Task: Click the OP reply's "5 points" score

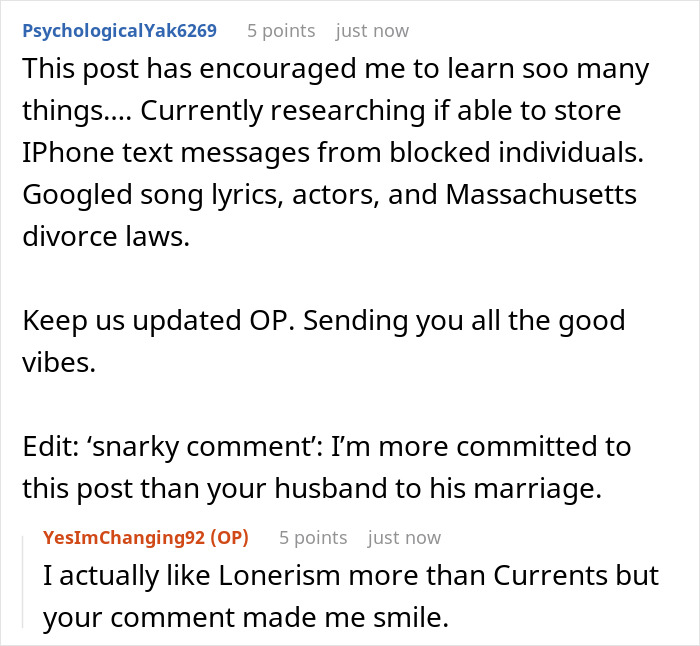Action: pyautogui.click(x=313, y=538)
